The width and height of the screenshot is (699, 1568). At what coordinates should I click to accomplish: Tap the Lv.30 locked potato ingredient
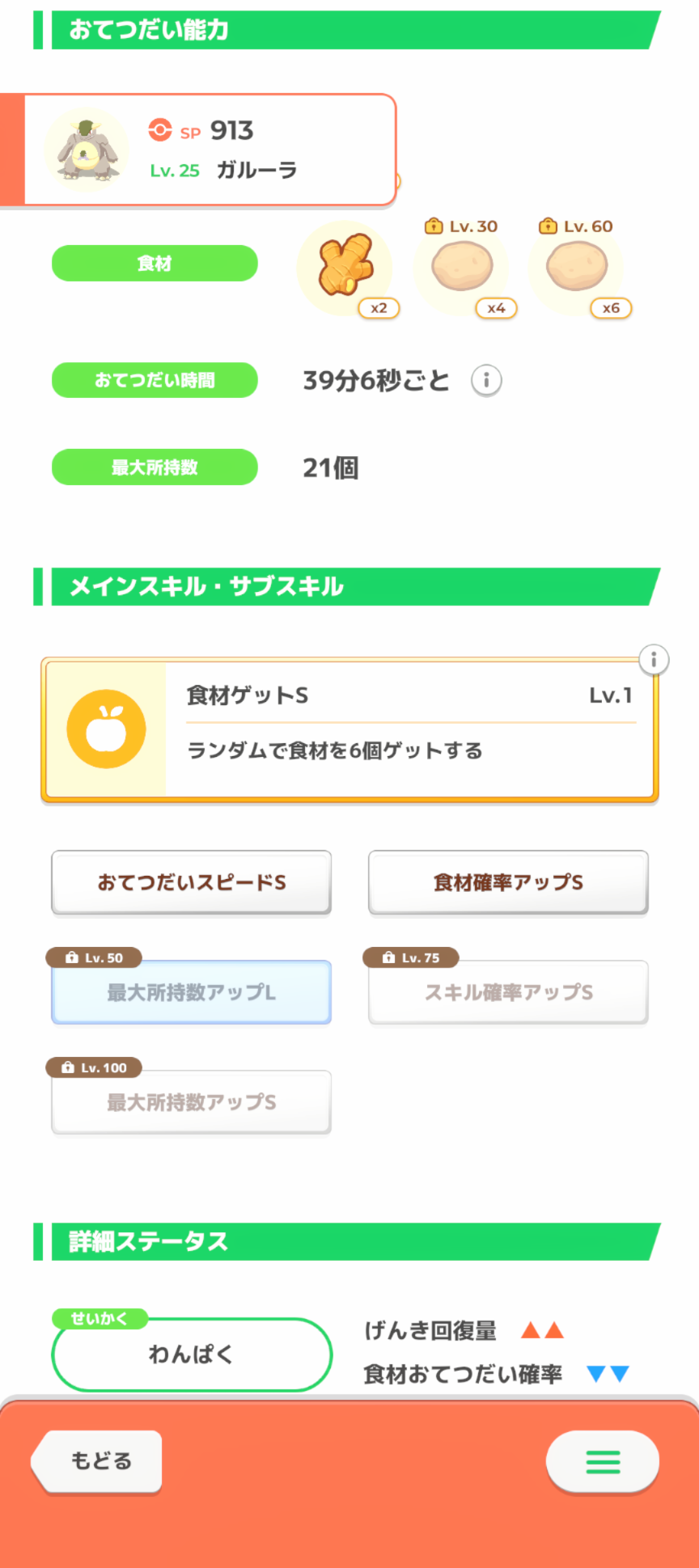point(462,266)
